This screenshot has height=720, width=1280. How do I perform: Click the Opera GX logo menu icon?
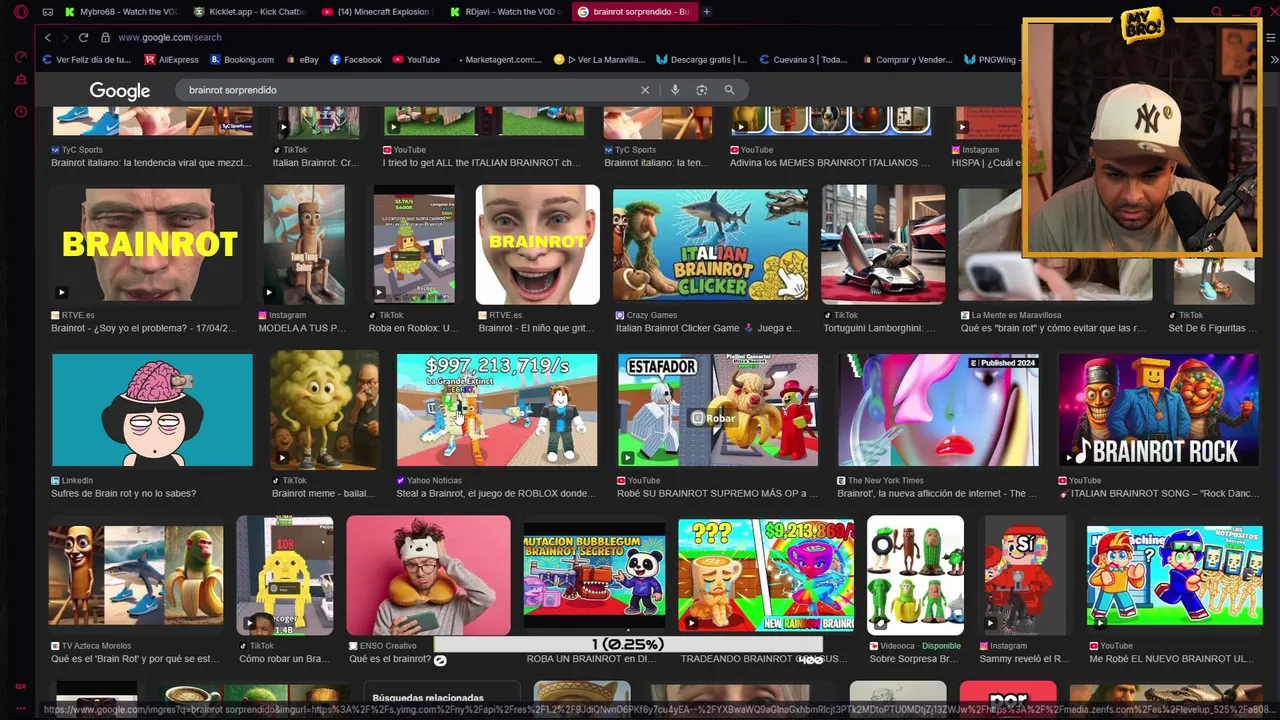20,12
